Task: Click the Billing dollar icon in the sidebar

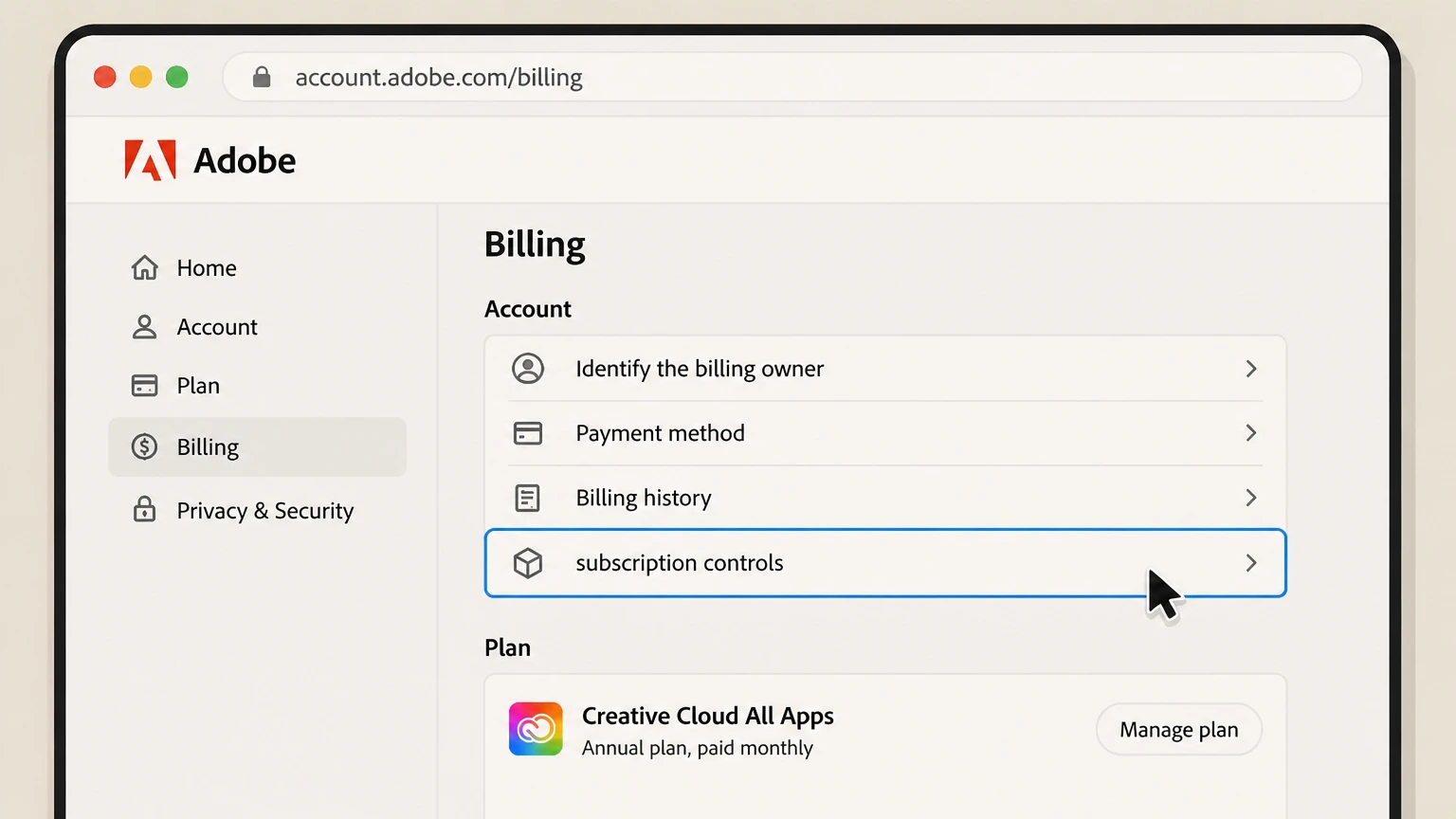Action: (x=144, y=446)
